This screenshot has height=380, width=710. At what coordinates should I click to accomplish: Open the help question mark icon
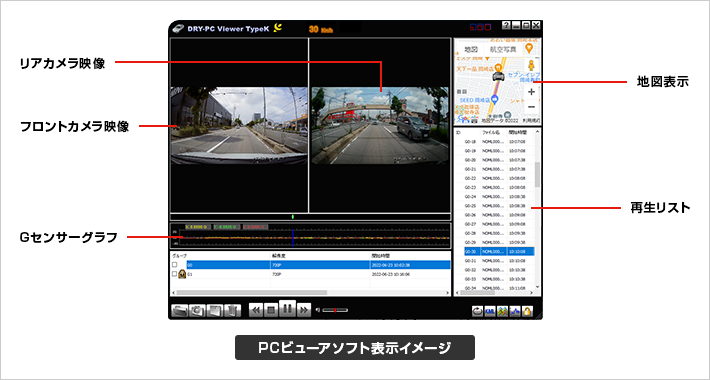point(507,26)
